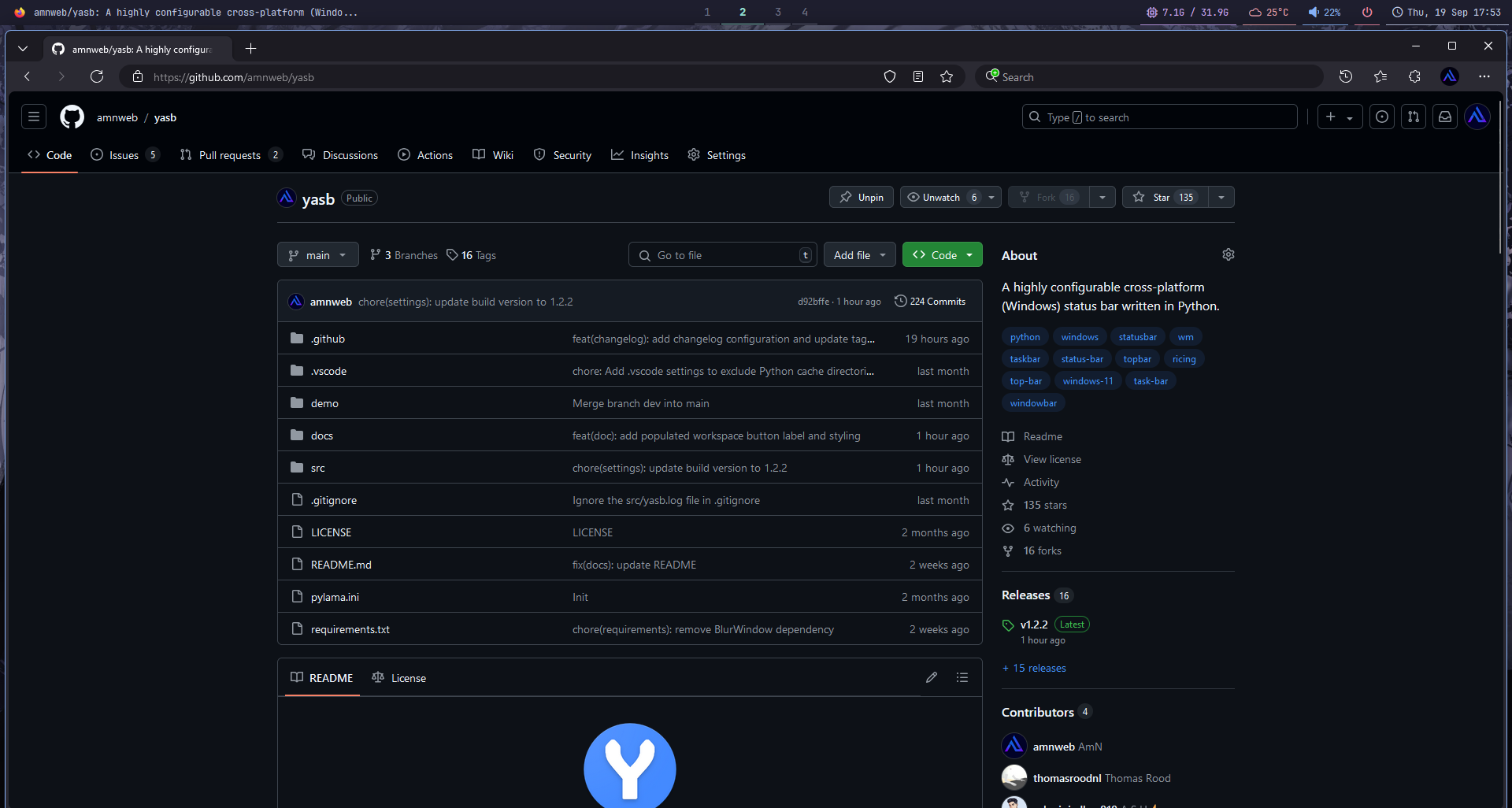Switch to workspace 3 in the top bar
The width and height of the screenshot is (1512, 808).
click(x=778, y=12)
